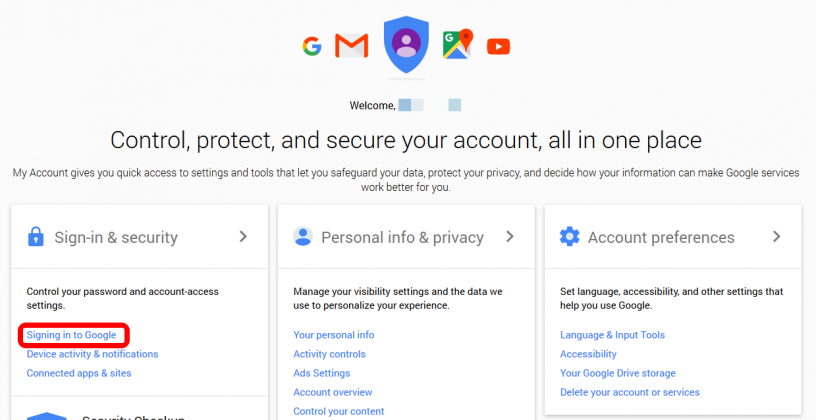Screen dimensions: 816x420
Task: Click the Account preferences gear icon
Action: [x=569, y=236]
